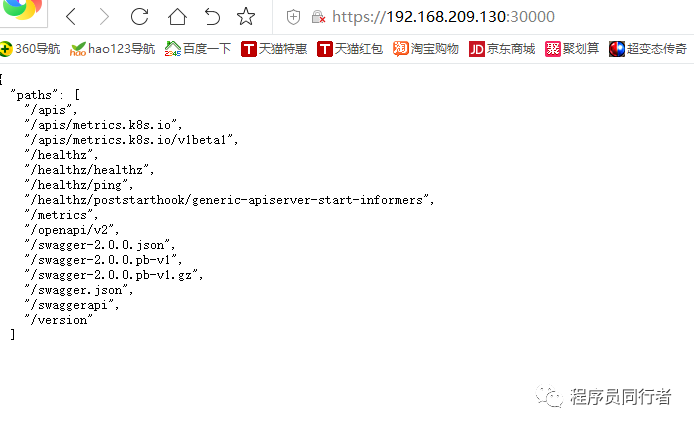Reload the page with refresh icon
This screenshot has width=694, height=428.
click(x=139, y=17)
